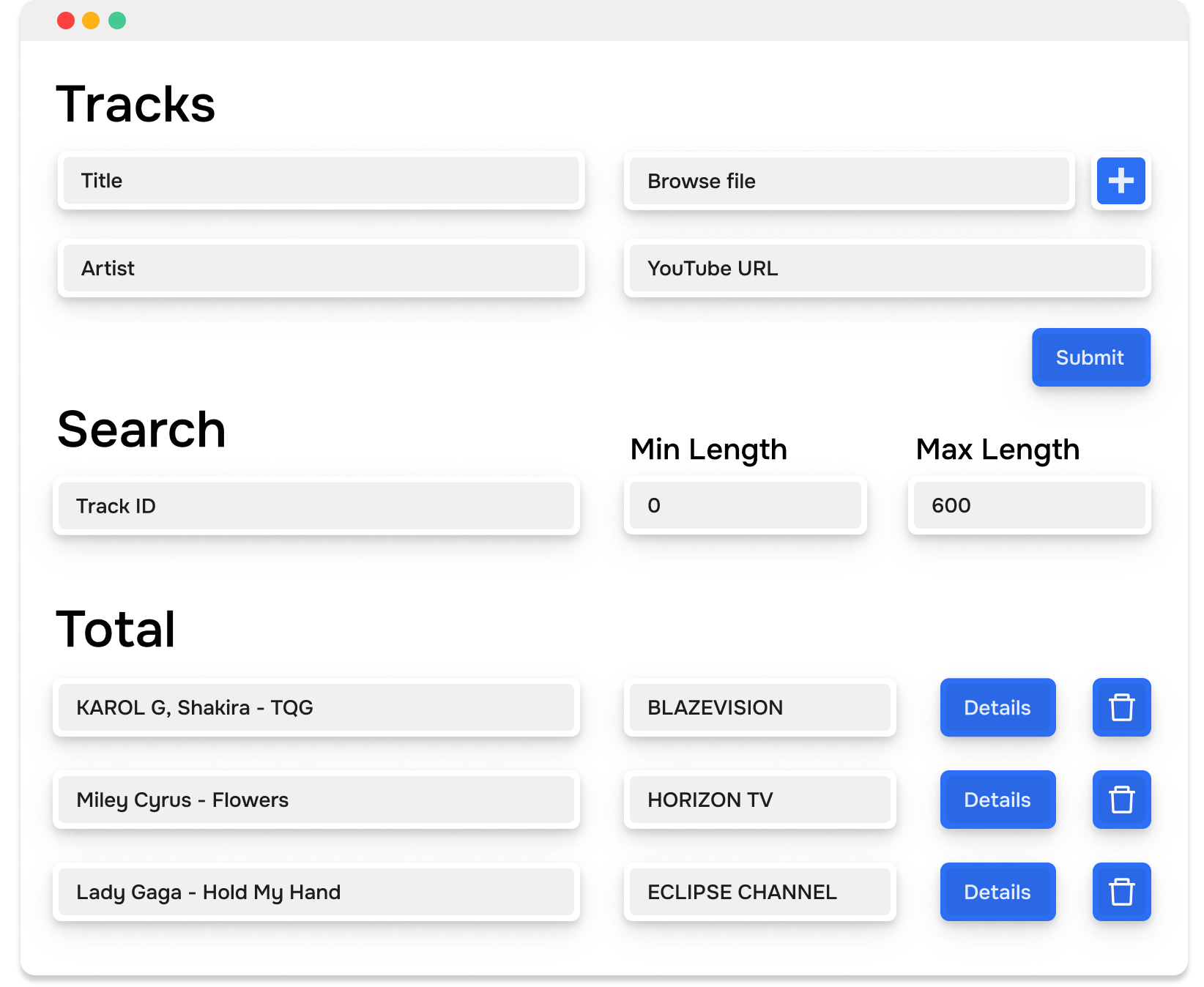This screenshot has height=987, width=1204.
Task: Open Details for the BLAZEVISION track
Action: coord(997,707)
